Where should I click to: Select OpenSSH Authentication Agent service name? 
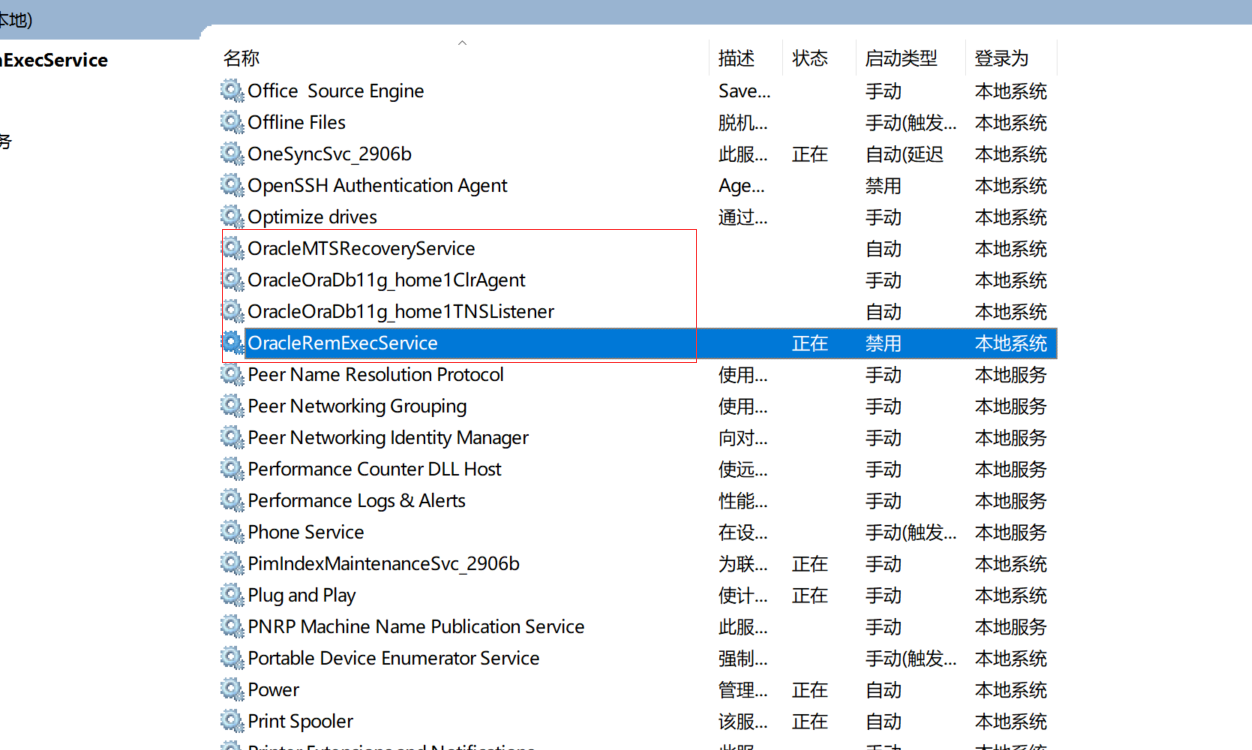coord(378,186)
